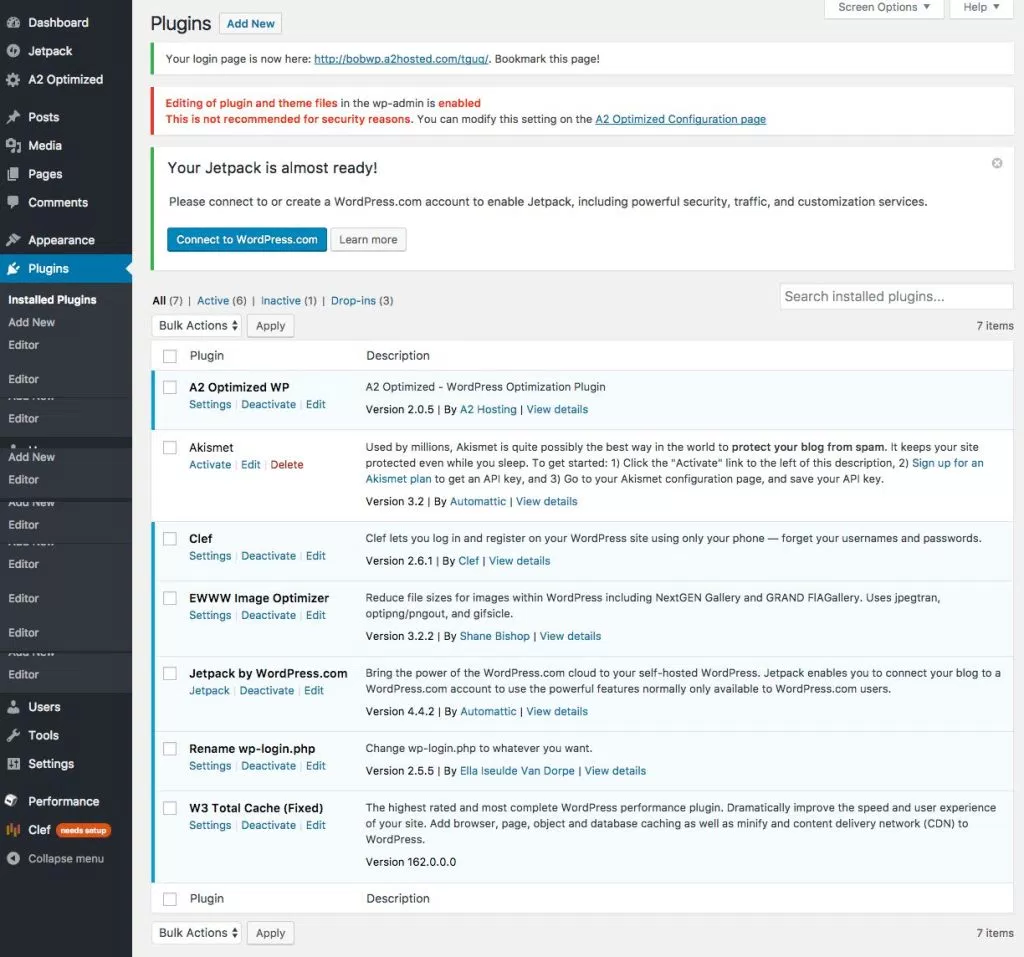Viewport: 1024px width, 957px height.
Task: Dismiss the Jetpack notice with the X icon
Action: tap(997, 163)
